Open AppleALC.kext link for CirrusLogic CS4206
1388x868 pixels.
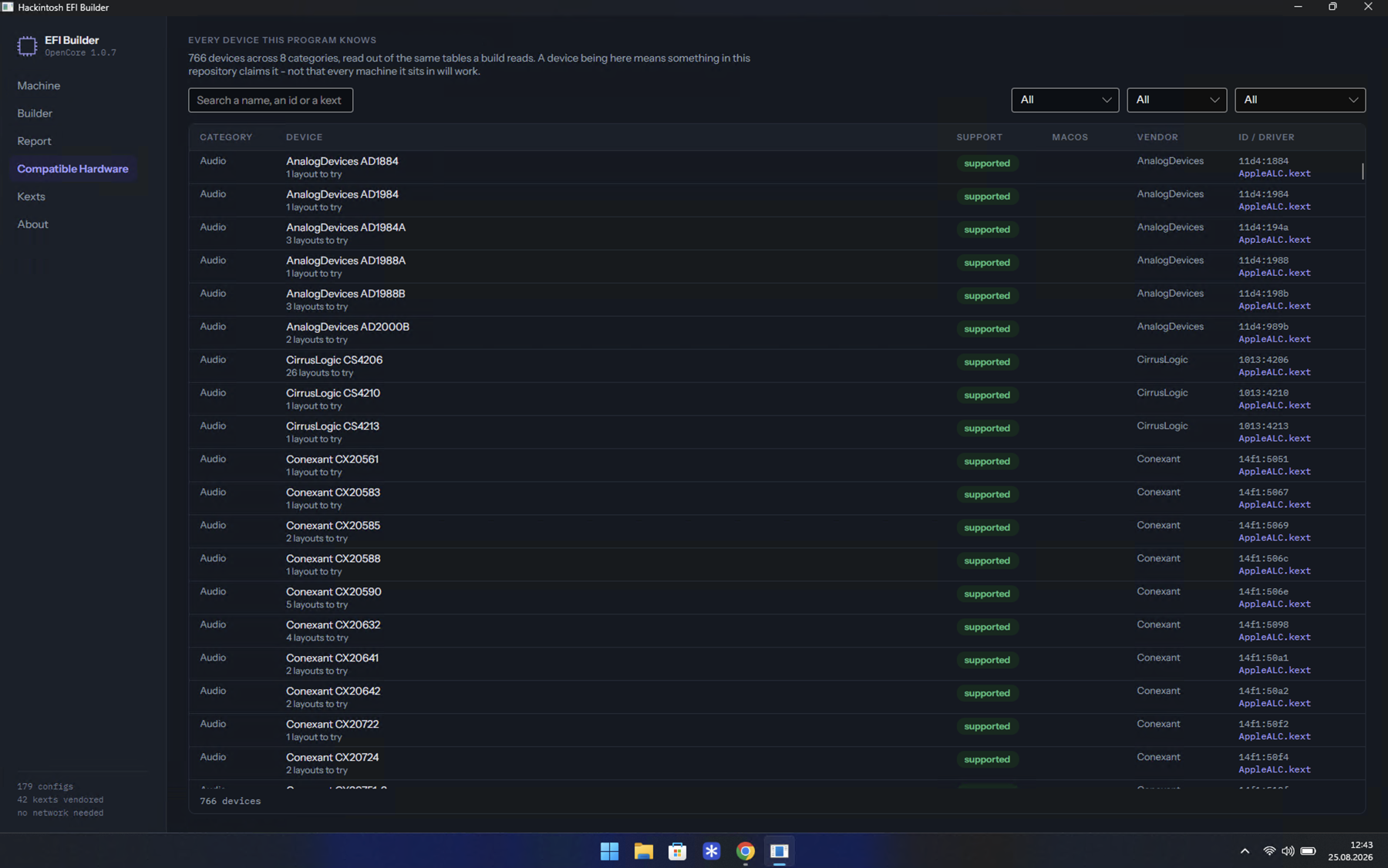(1275, 372)
